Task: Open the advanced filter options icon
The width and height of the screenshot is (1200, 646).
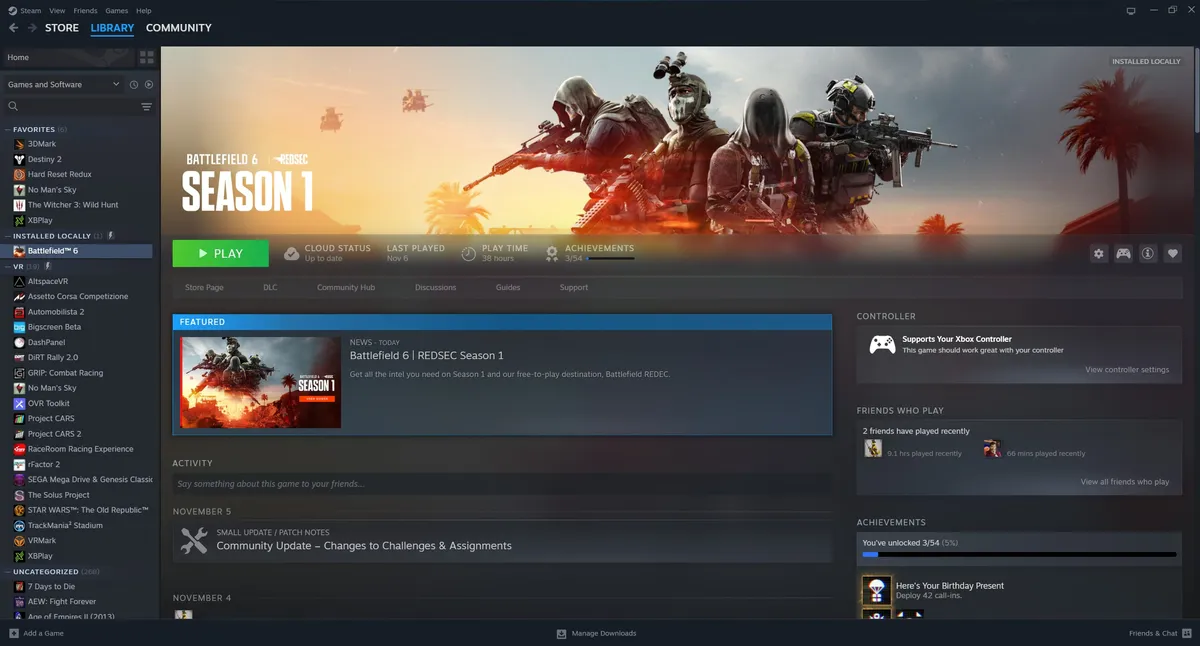Action: click(147, 106)
